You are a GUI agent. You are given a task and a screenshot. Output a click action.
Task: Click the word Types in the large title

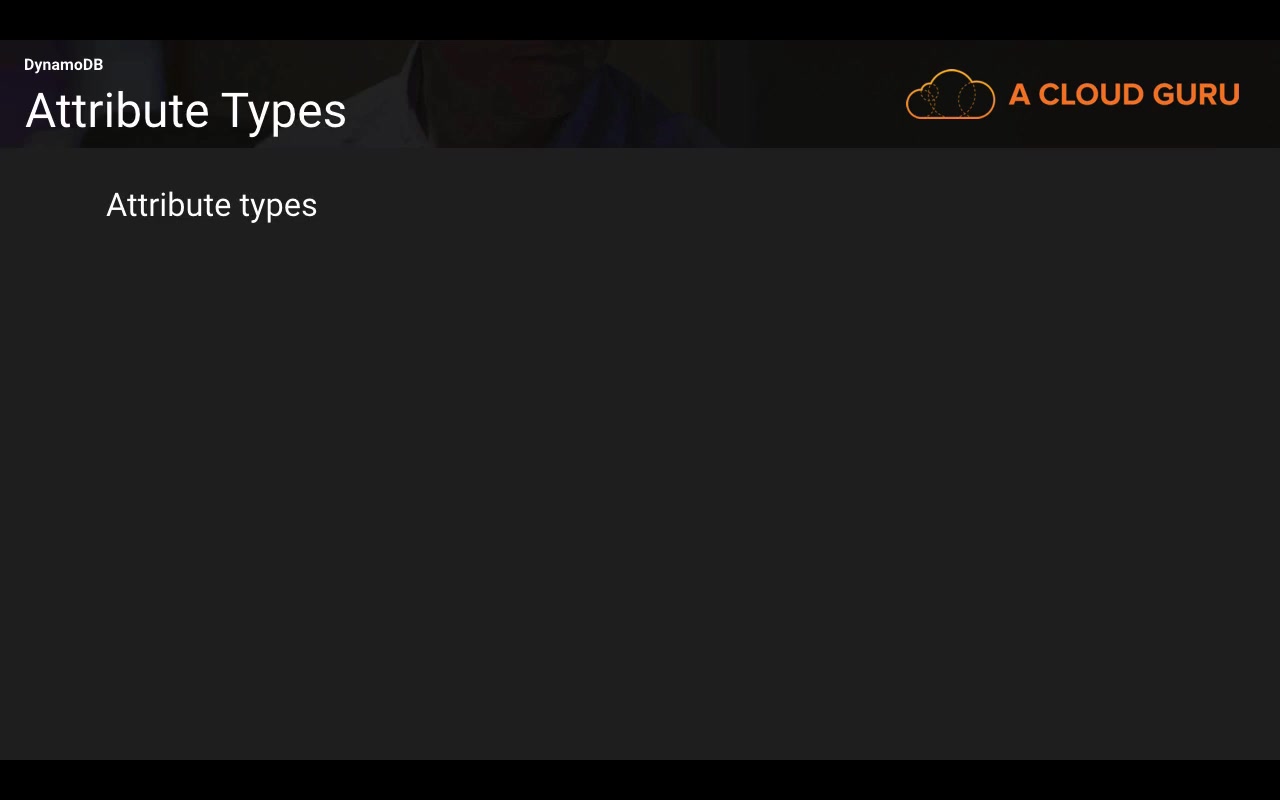[x=284, y=111]
